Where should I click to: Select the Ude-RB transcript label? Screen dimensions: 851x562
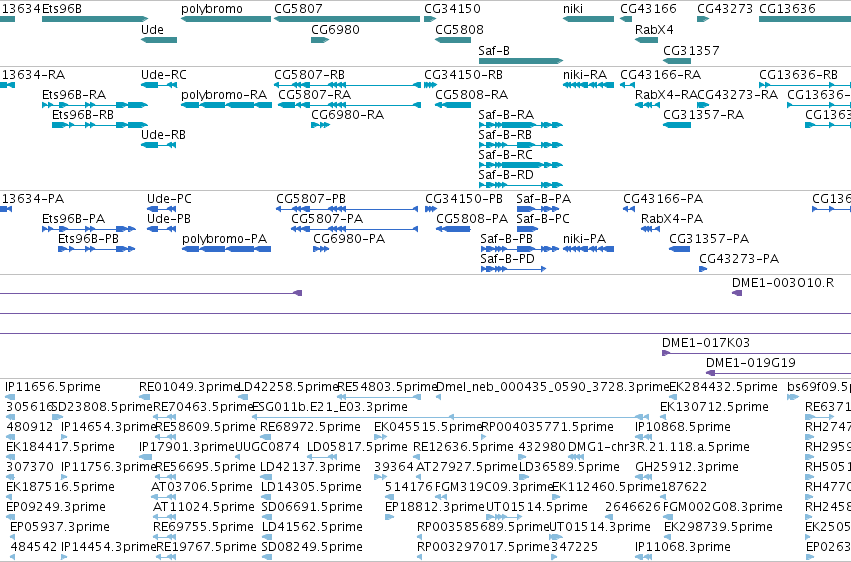163,135
